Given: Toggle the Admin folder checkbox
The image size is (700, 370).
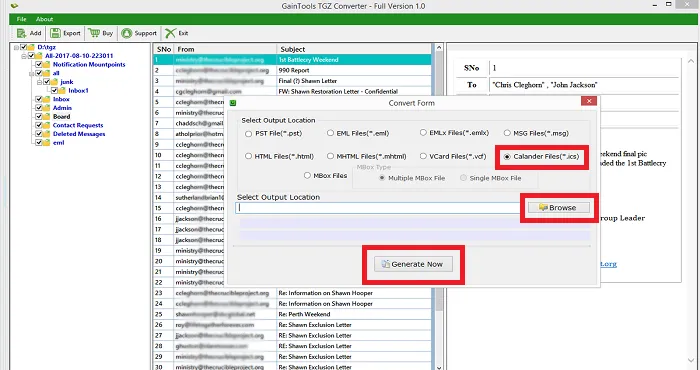Looking at the screenshot, I should pos(39,108).
